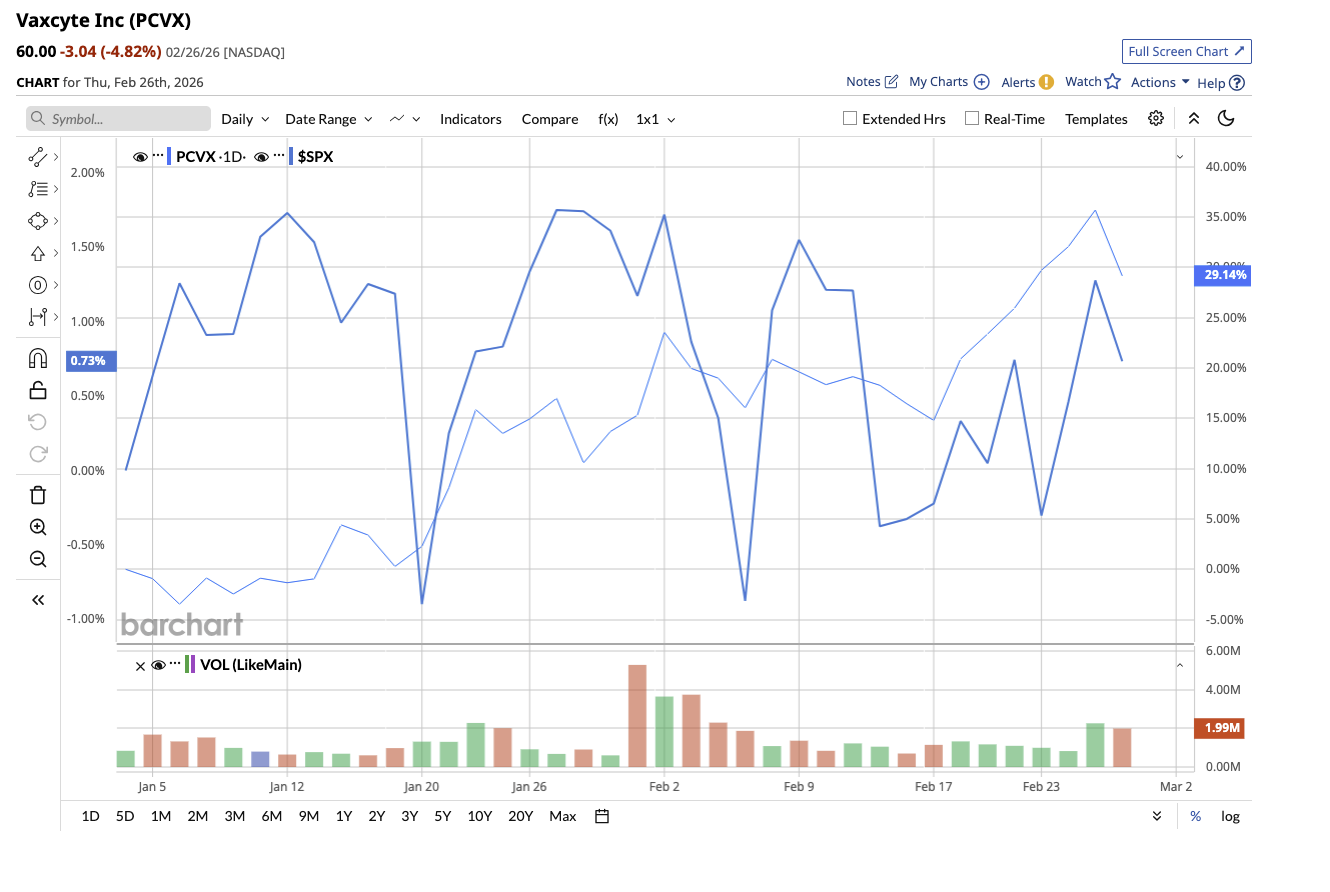The width and height of the screenshot is (1330, 892).
Task: Open the Date Range dropdown
Action: point(329,119)
